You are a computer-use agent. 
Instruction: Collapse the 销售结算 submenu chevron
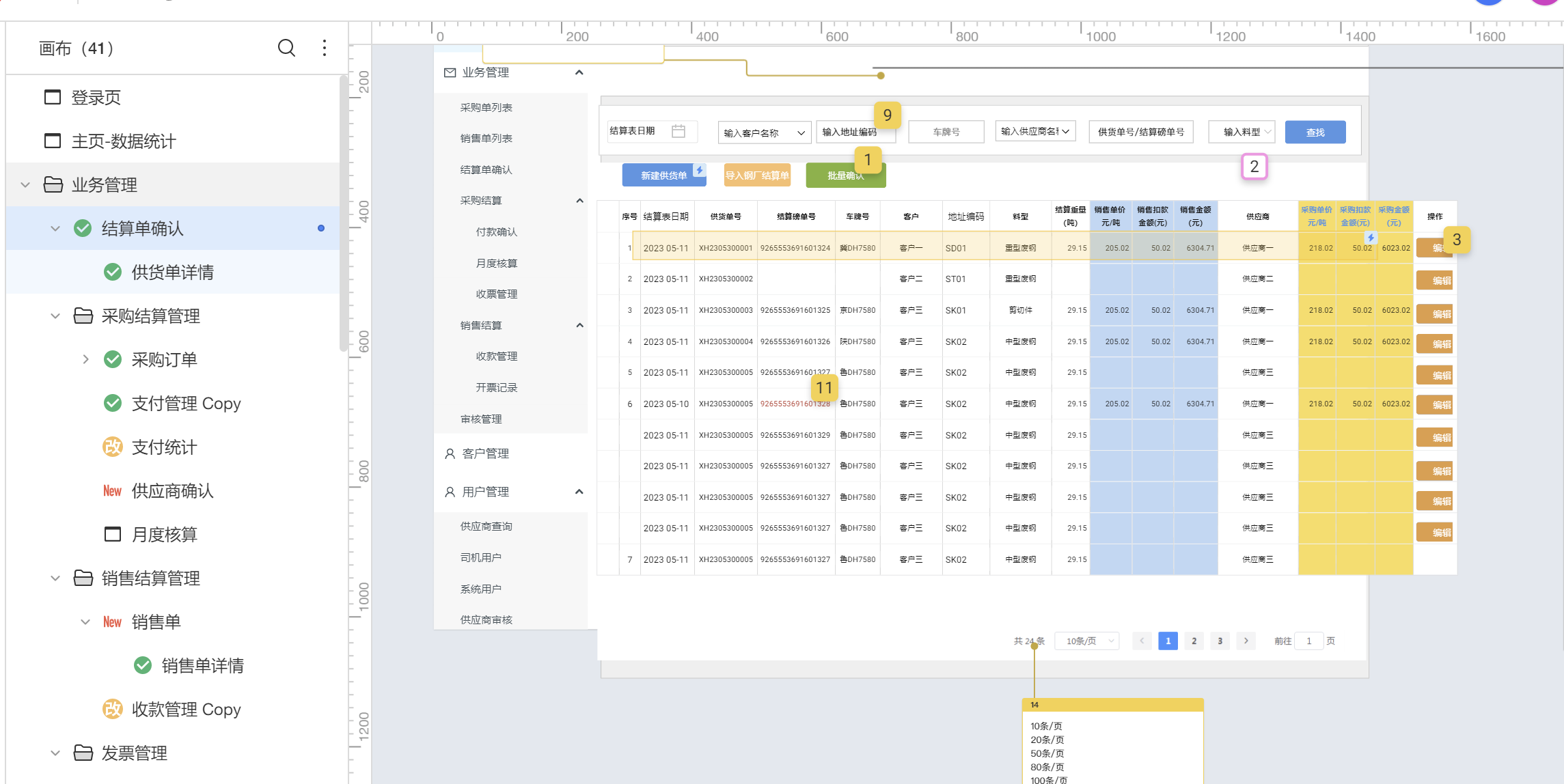pyautogui.click(x=579, y=325)
